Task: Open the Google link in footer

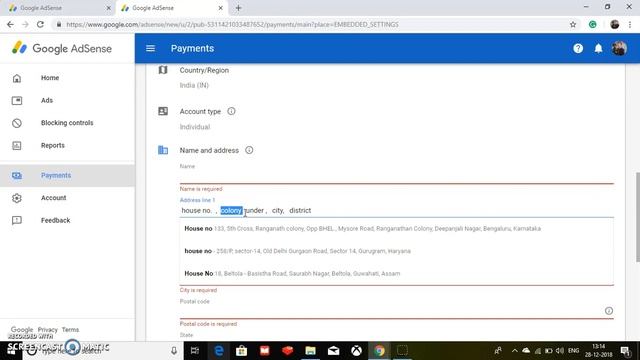Action: 22,329
